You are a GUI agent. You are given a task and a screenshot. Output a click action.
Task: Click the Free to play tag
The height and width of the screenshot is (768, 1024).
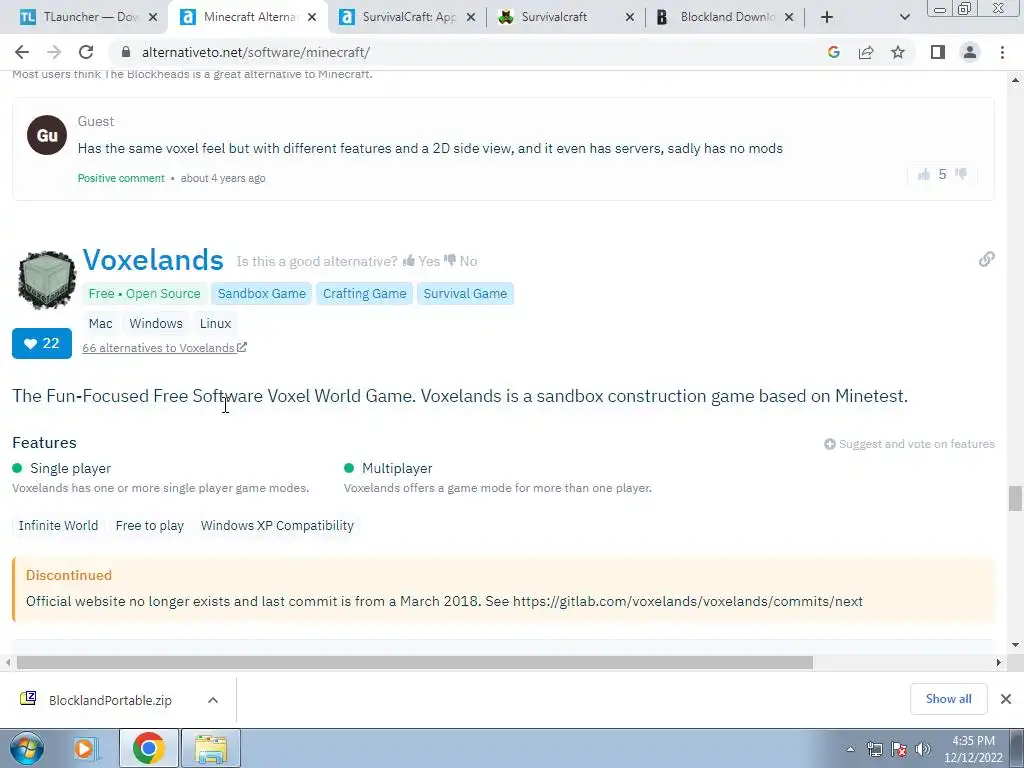coord(150,526)
